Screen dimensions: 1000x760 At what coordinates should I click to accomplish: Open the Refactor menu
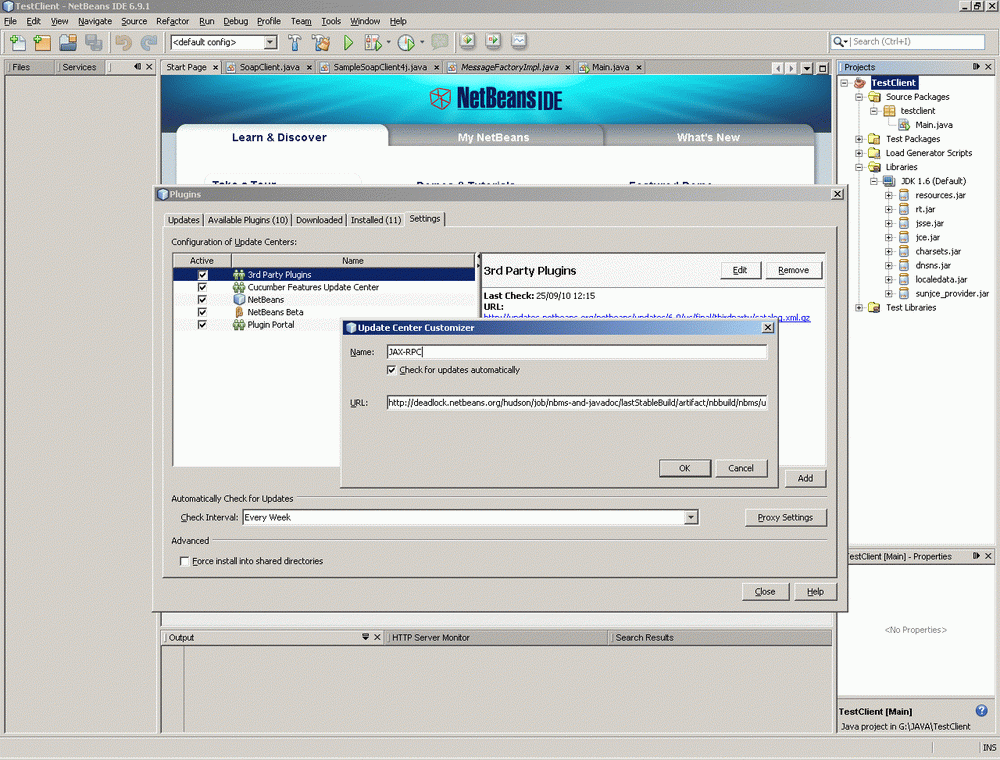click(172, 21)
